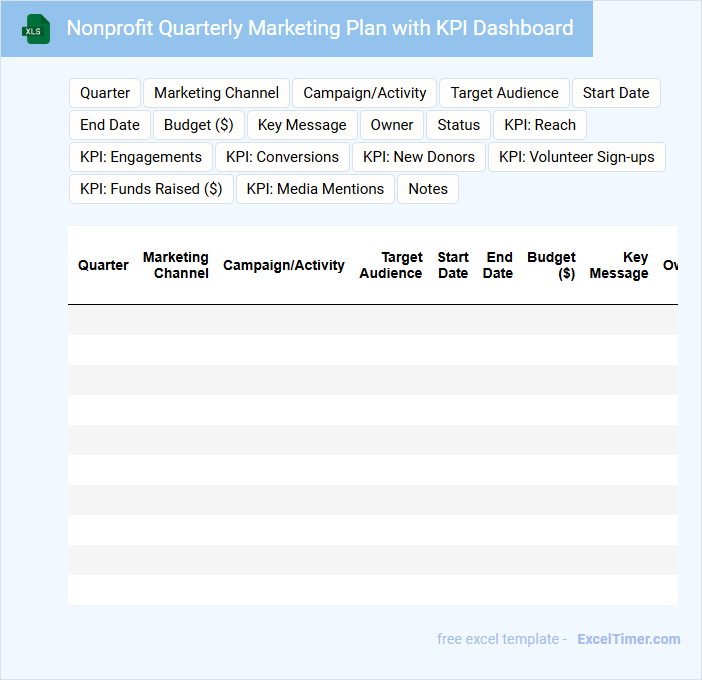Click the Campaign/Activity tag
Screen dimensions: 702x680
coord(364,93)
